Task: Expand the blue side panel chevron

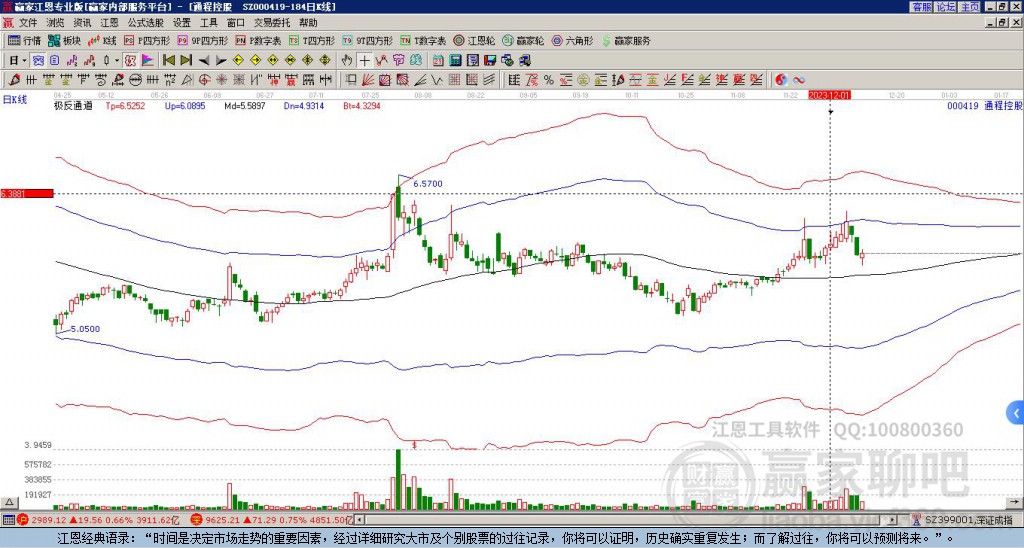Action: pyautogui.click(x=1015, y=413)
